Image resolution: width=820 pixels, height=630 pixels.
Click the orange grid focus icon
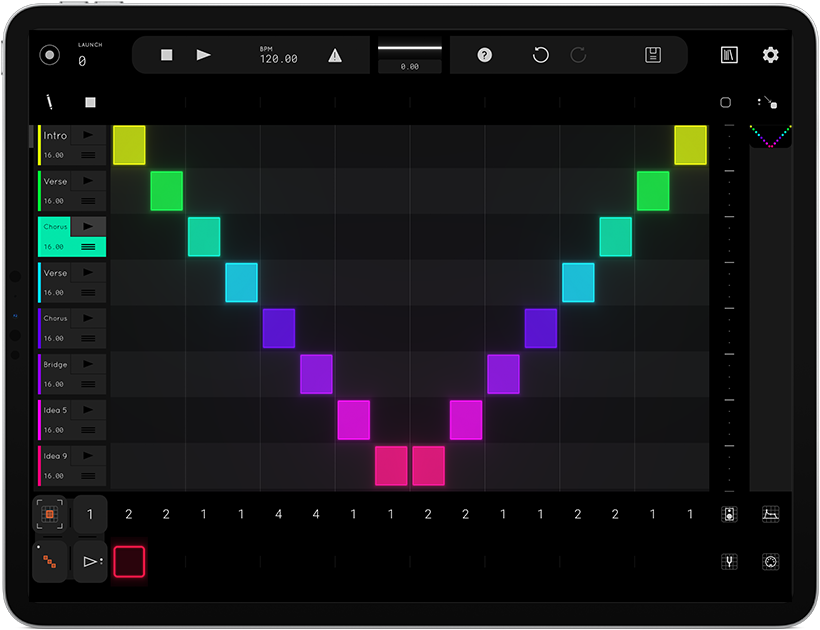coord(50,514)
